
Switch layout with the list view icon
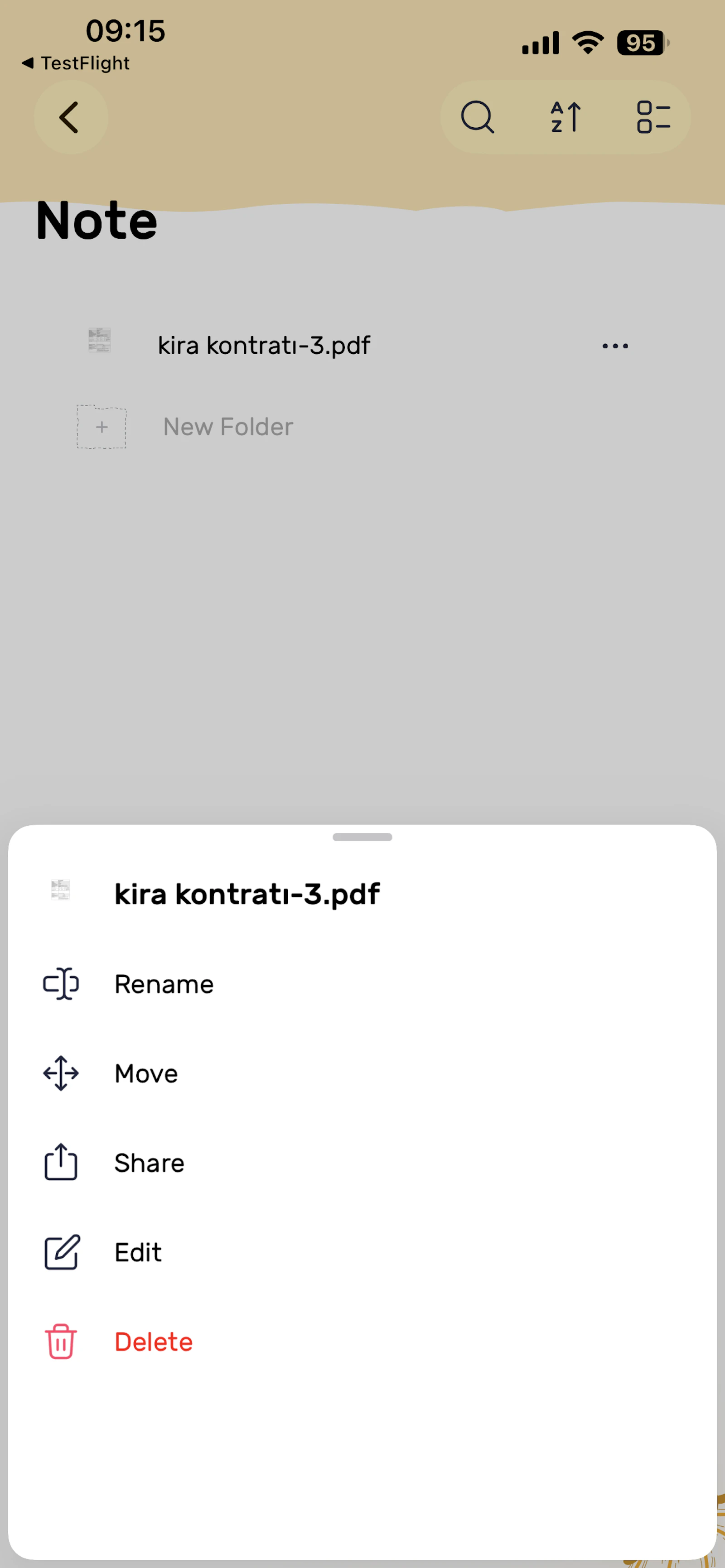click(653, 117)
